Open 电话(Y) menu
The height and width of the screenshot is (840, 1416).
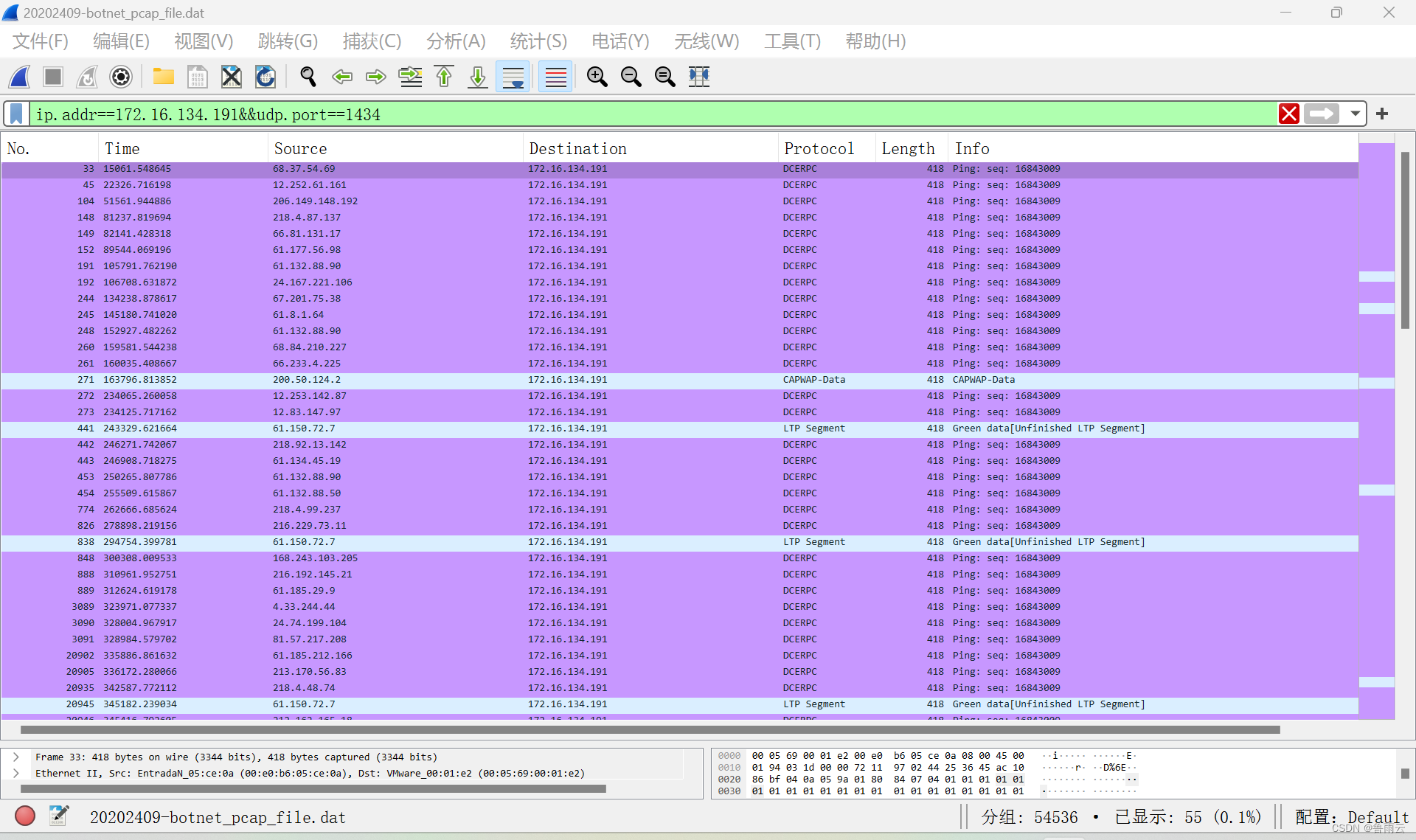tap(620, 41)
